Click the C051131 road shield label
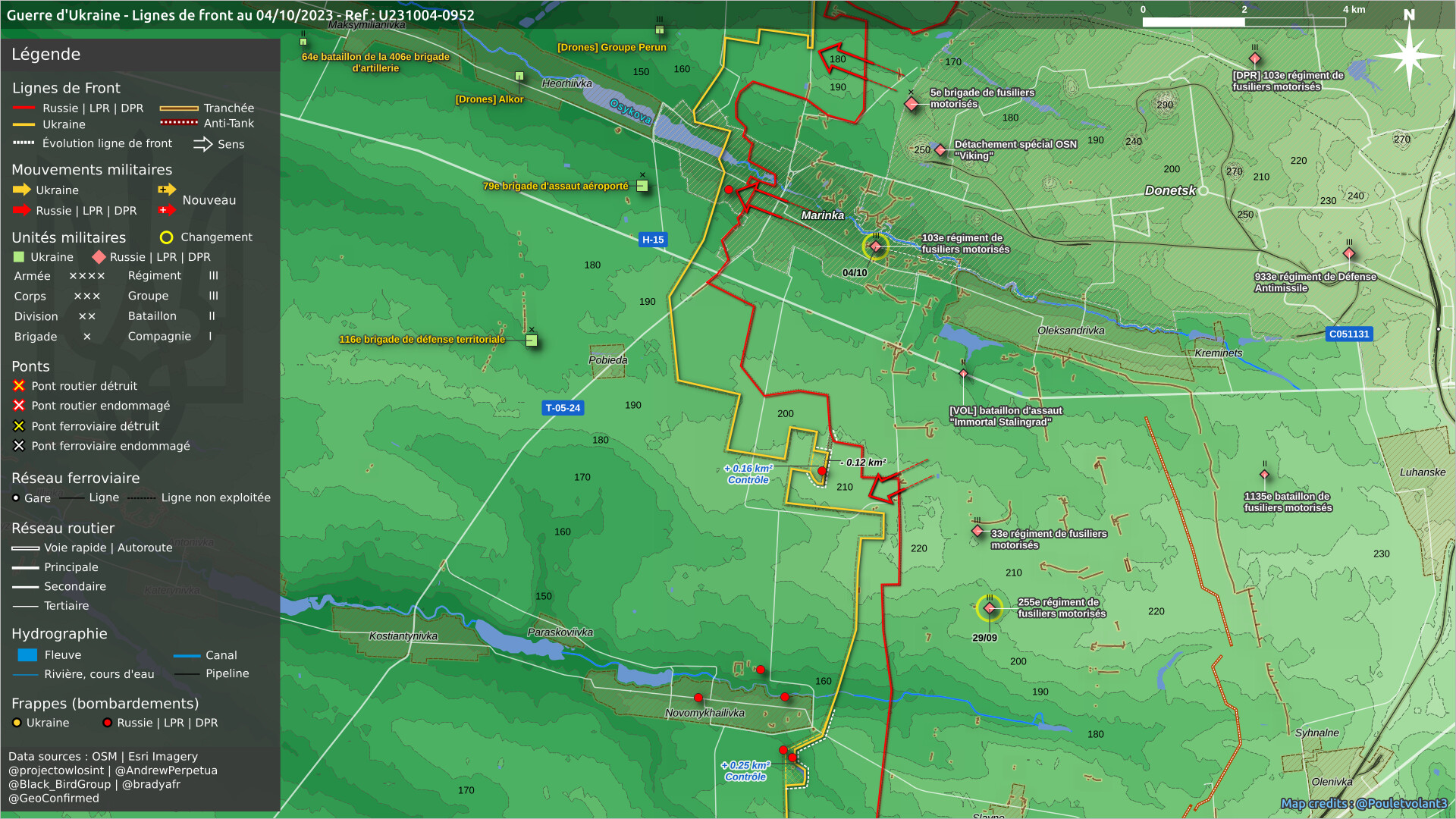 coord(1349,334)
